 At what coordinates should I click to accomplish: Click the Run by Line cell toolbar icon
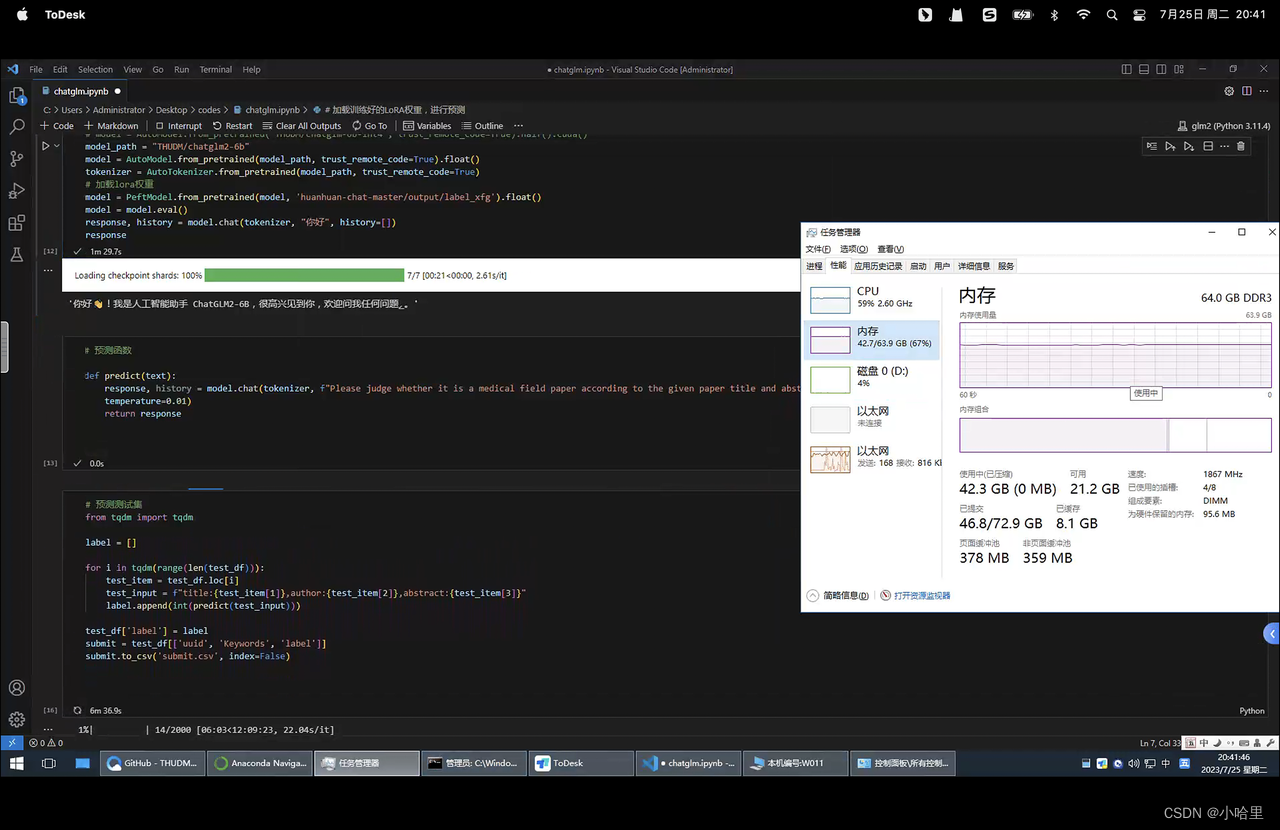pyautogui.click(x=1152, y=146)
